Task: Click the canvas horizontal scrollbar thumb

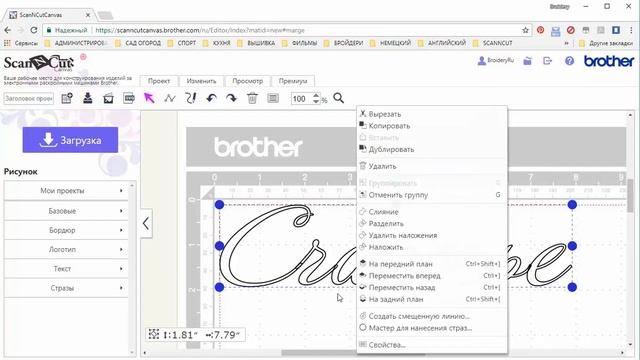Action: 353,353
